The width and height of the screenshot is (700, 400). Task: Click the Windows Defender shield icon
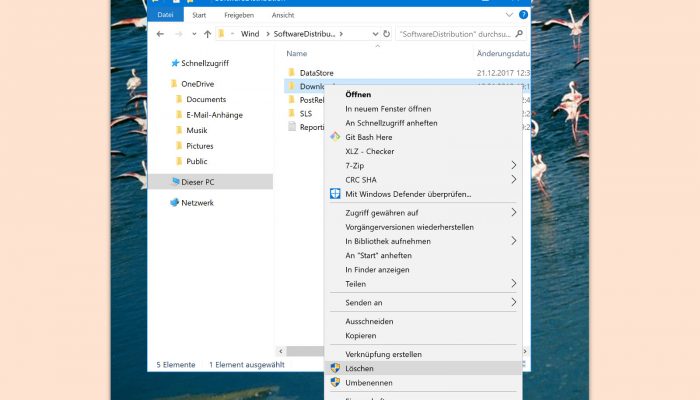(335, 194)
